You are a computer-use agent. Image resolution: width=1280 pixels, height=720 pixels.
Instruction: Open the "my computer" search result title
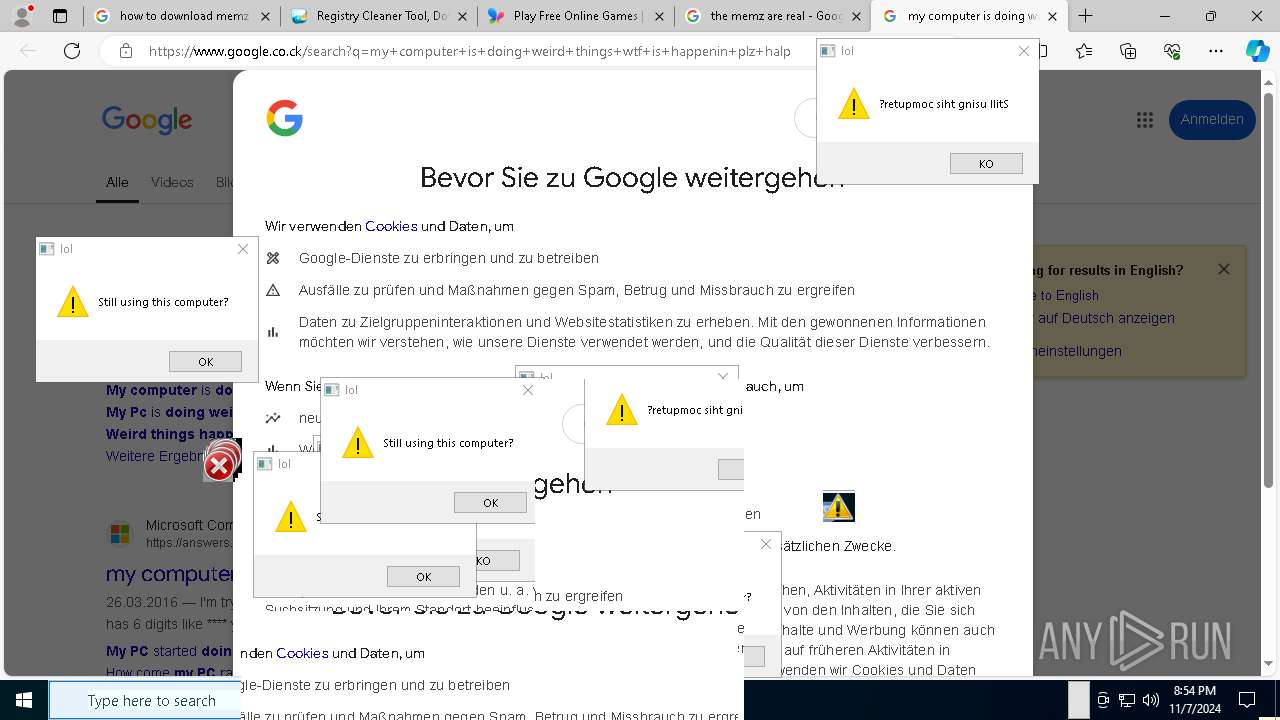[x=170, y=574]
